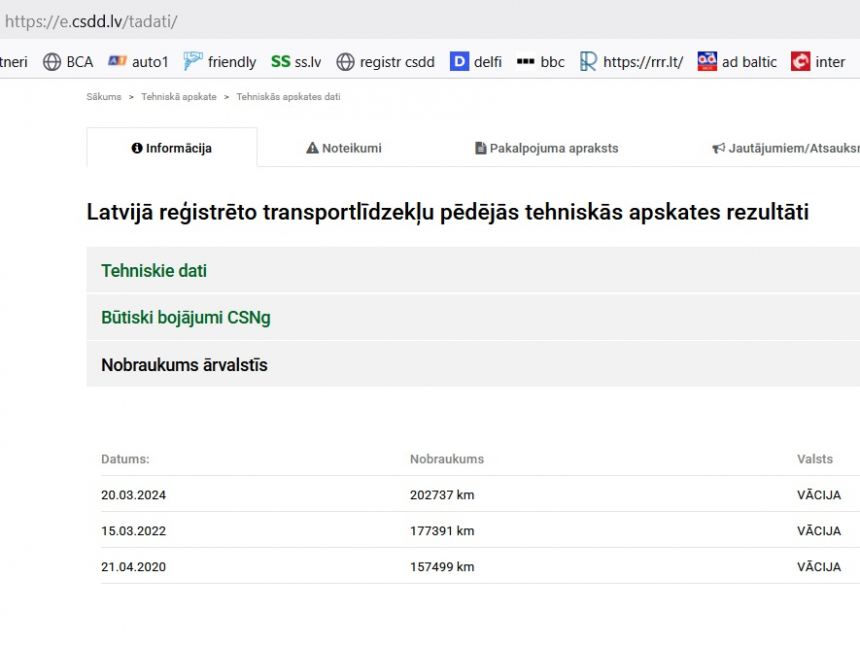Image resolution: width=860 pixels, height=646 pixels.
Task: Select the mileage 202737 km
Action: click(442, 495)
